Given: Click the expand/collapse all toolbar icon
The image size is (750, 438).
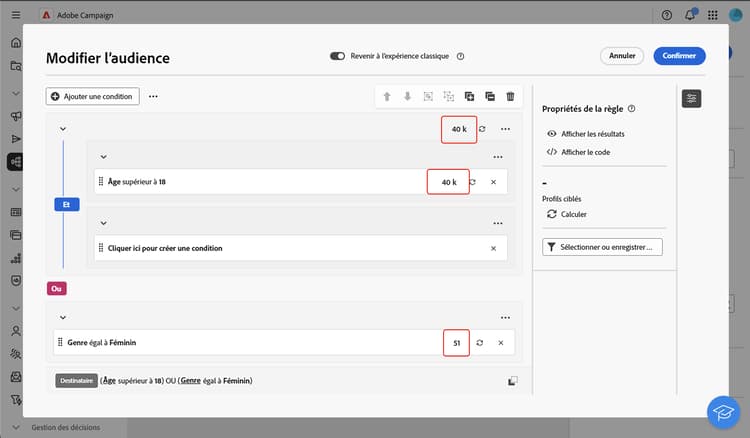Looking at the screenshot, I should pos(490,97).
